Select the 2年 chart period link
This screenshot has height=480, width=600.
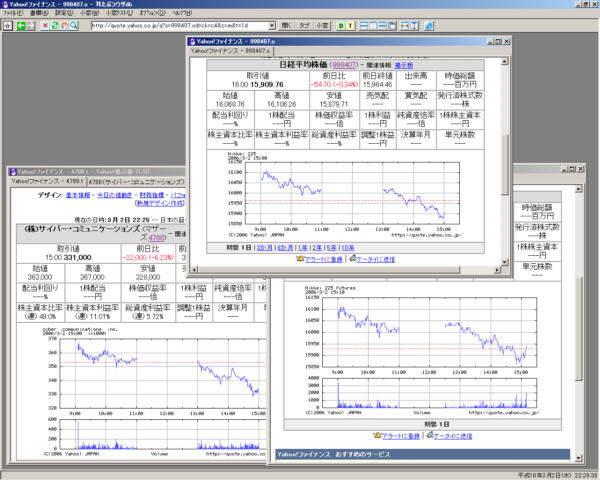(316, 248)
